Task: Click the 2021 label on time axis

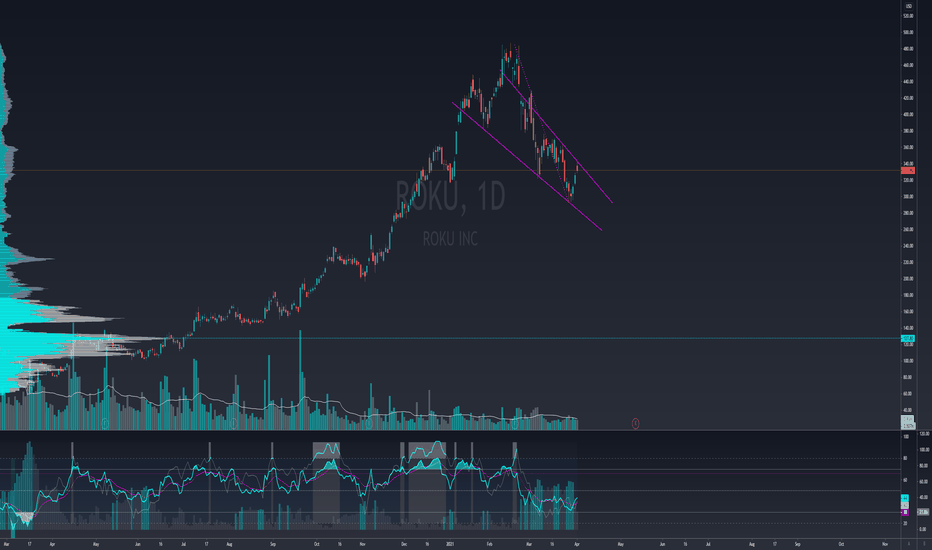Action: 450,543
